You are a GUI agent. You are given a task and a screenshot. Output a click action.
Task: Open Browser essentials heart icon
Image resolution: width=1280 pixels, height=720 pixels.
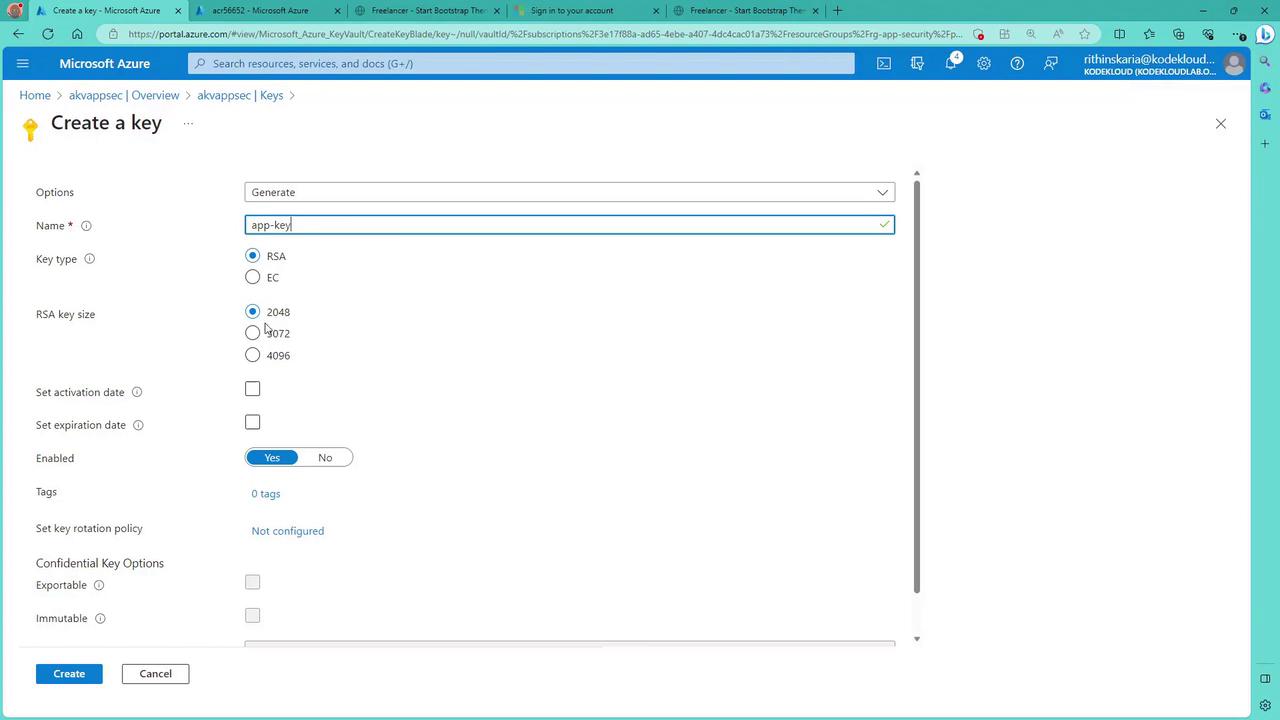pyautogui.click(x=1208, y=34)
